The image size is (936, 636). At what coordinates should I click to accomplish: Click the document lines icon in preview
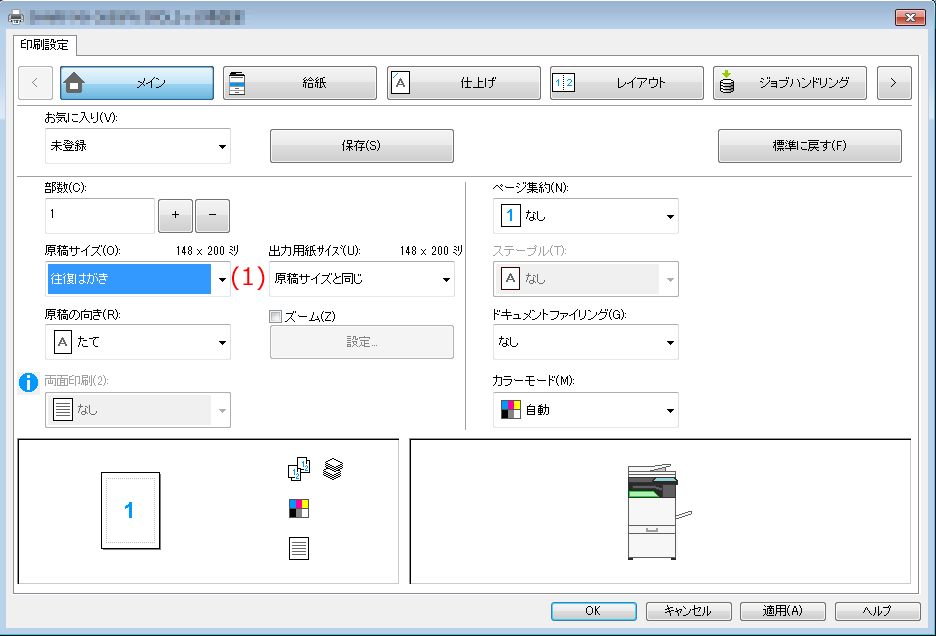point(298,548)
